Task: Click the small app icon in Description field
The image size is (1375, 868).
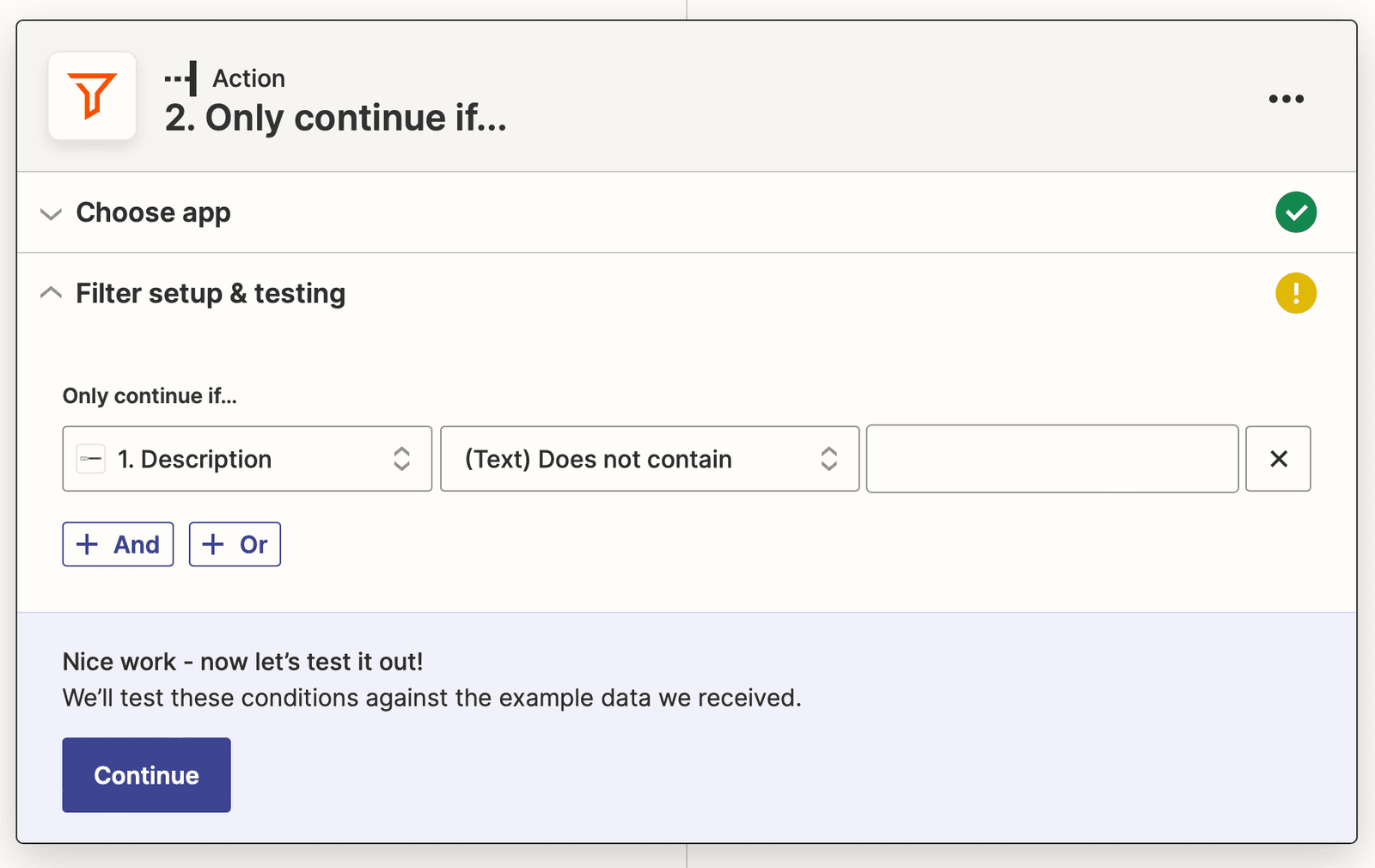Action: (91, 459)
